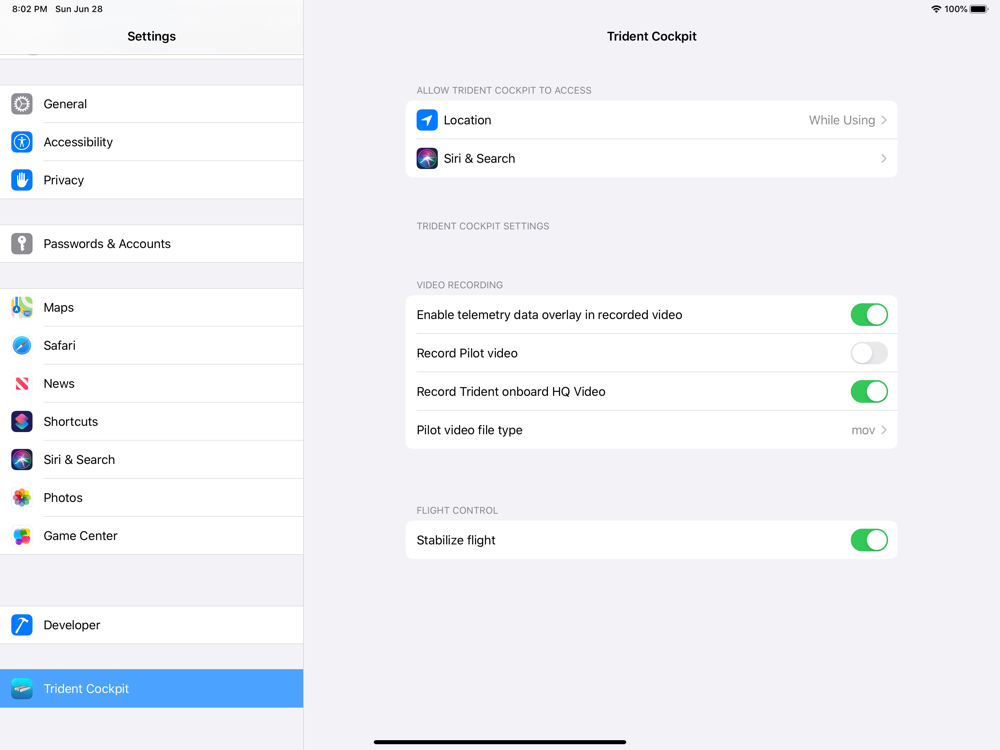
Task: Tap the Accessibility icon in sidebar
Action: (x=22, y=142)
